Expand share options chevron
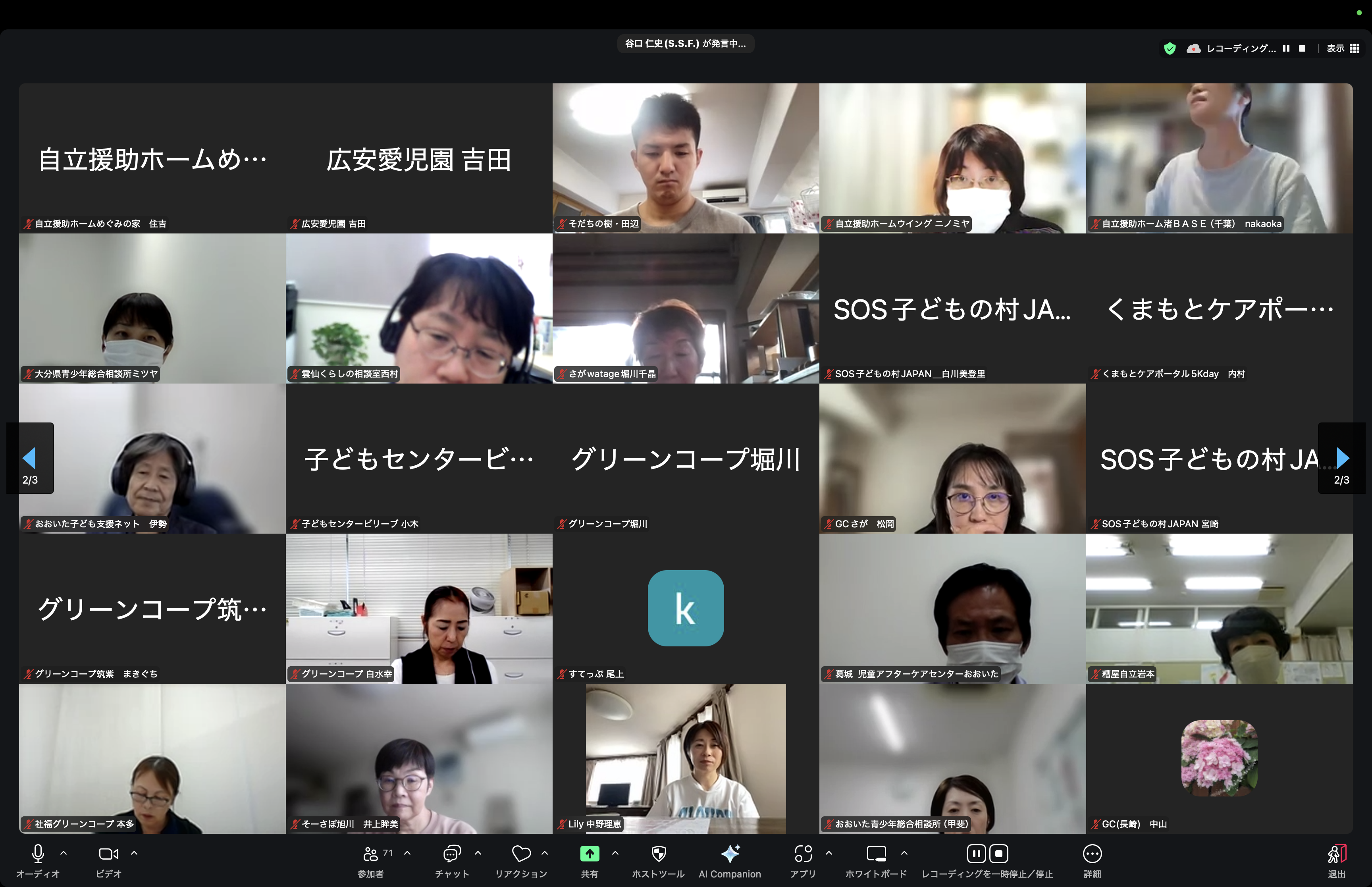1372x887 pixels. 615,853
